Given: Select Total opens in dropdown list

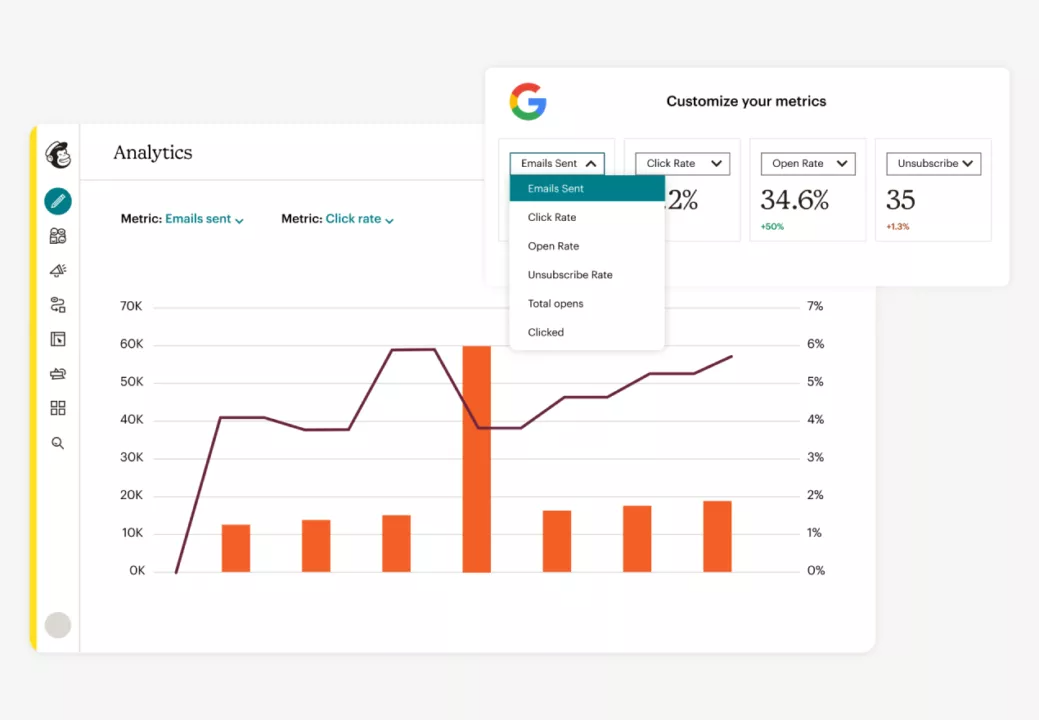Looking at the screenshot, I should [587, 303].
